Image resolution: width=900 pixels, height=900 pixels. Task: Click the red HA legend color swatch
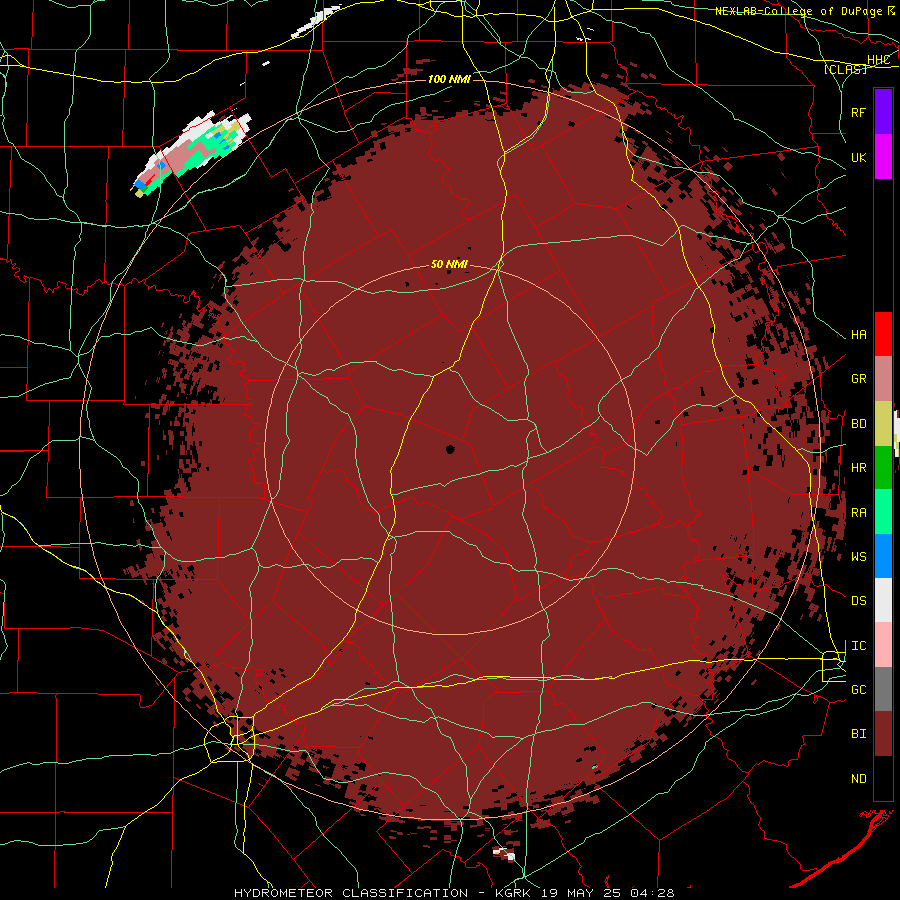click(883, 334)
